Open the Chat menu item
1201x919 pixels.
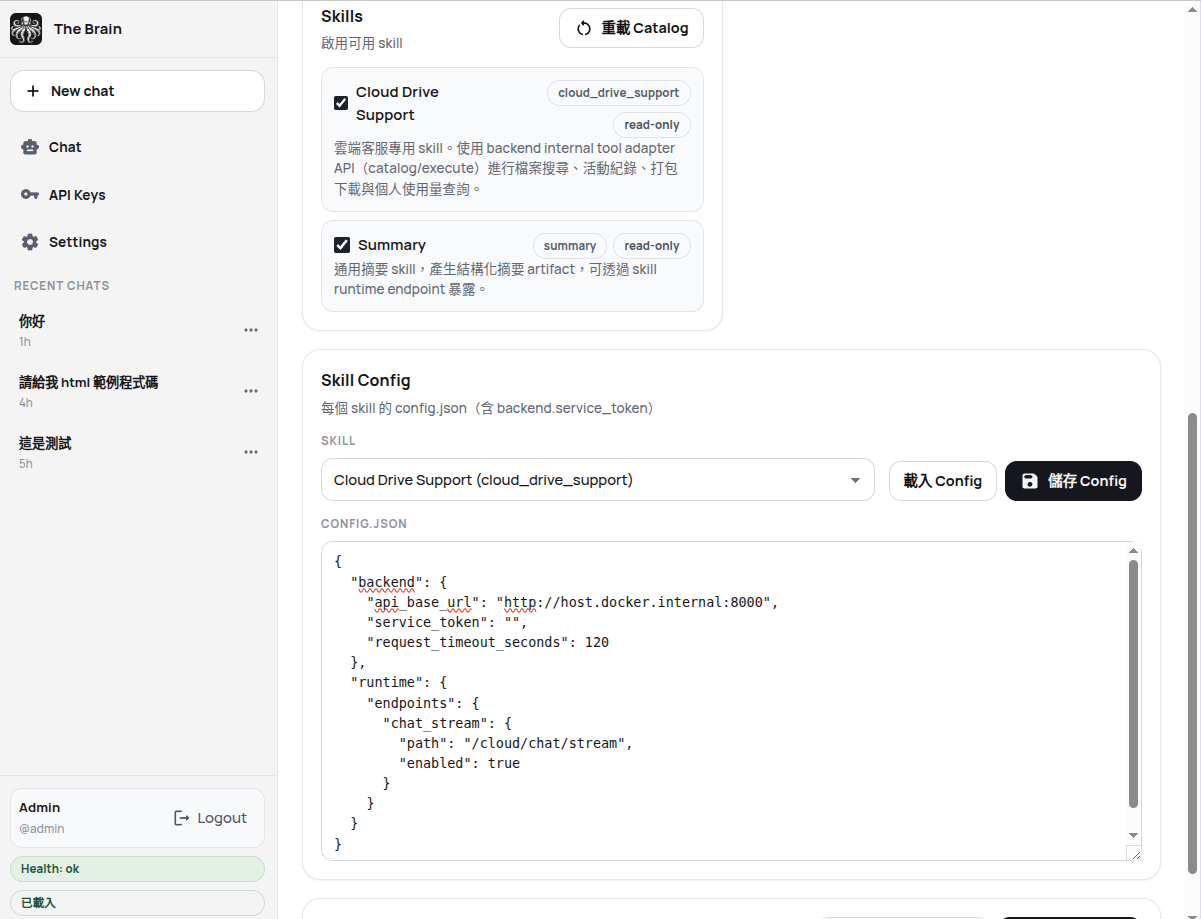(138, 147)
